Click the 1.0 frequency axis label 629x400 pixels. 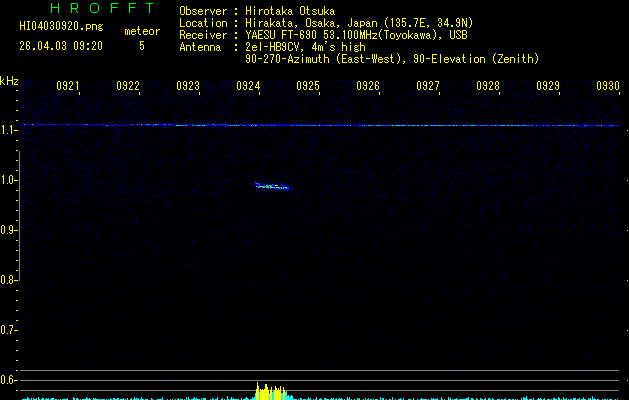pyautogui.click(x=8, y=180)
